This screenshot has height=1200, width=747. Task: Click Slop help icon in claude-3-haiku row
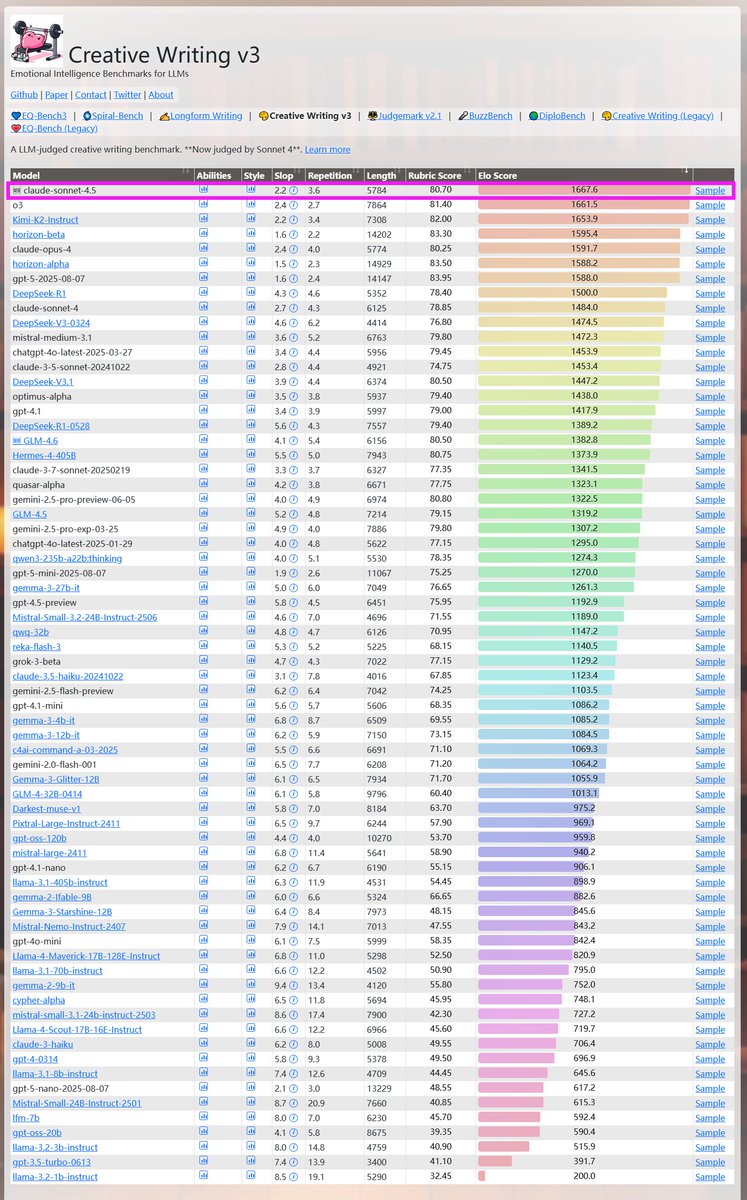[294, 1044]
